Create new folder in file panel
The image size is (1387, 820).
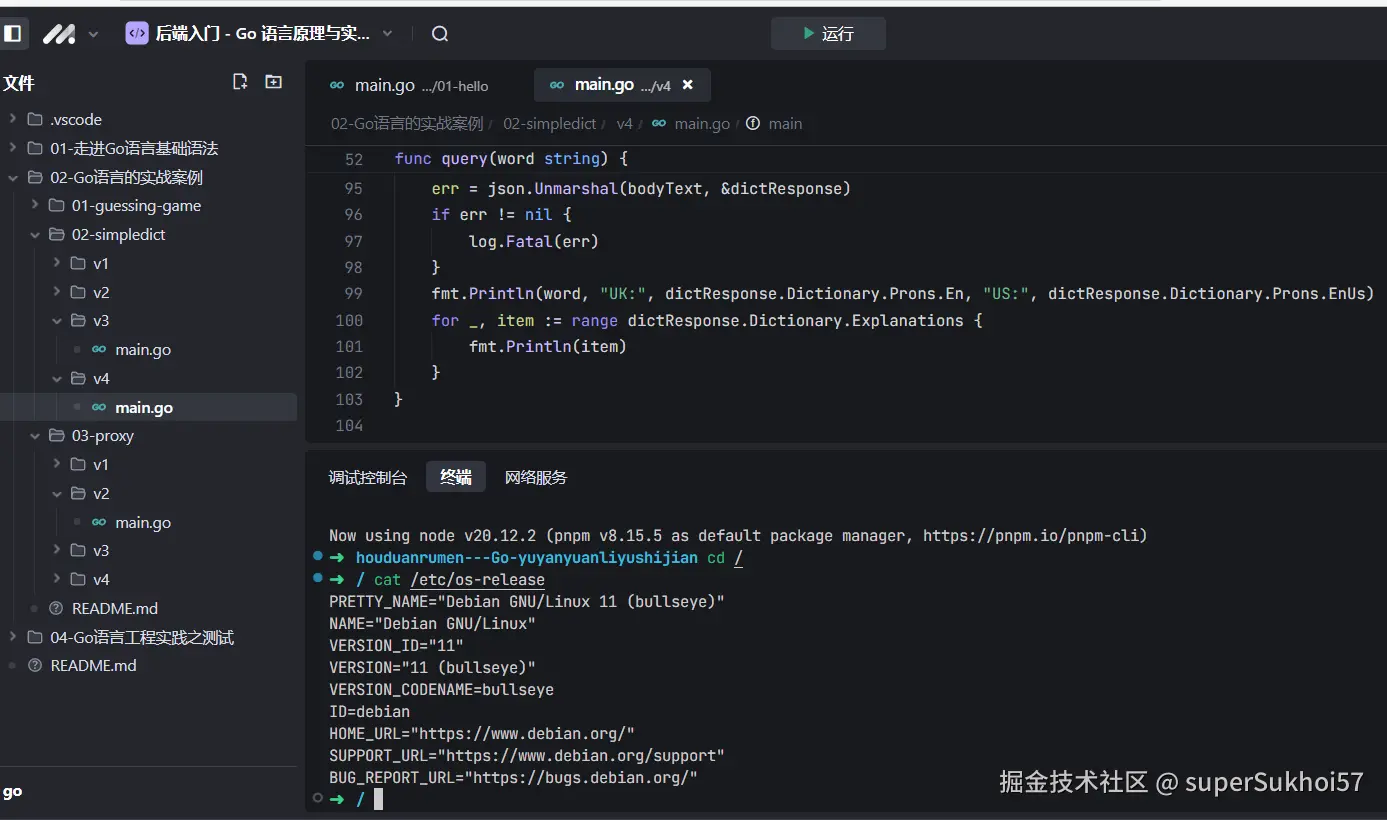coord(273,82)
